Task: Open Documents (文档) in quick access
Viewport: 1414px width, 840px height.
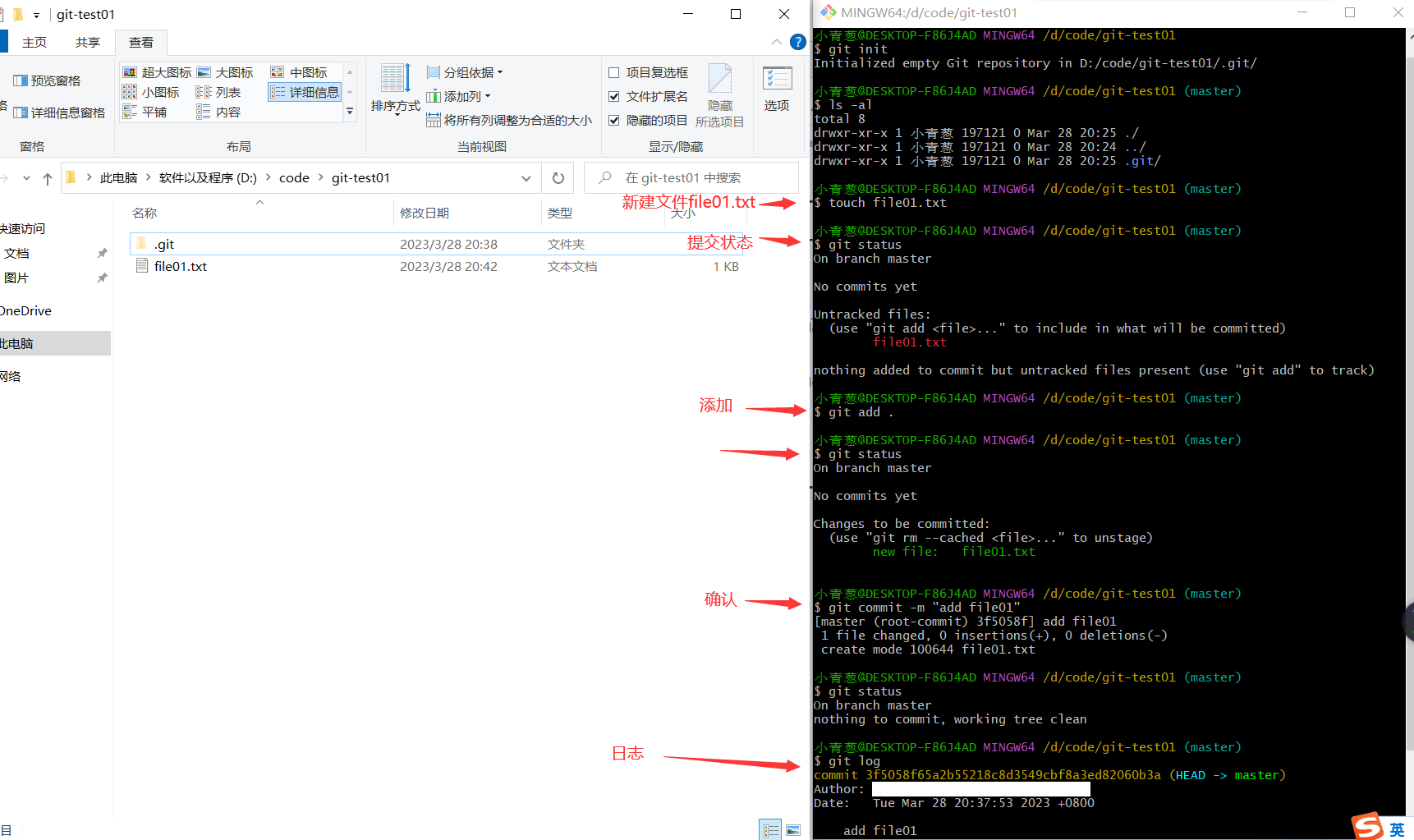Action: pos(16,253)
